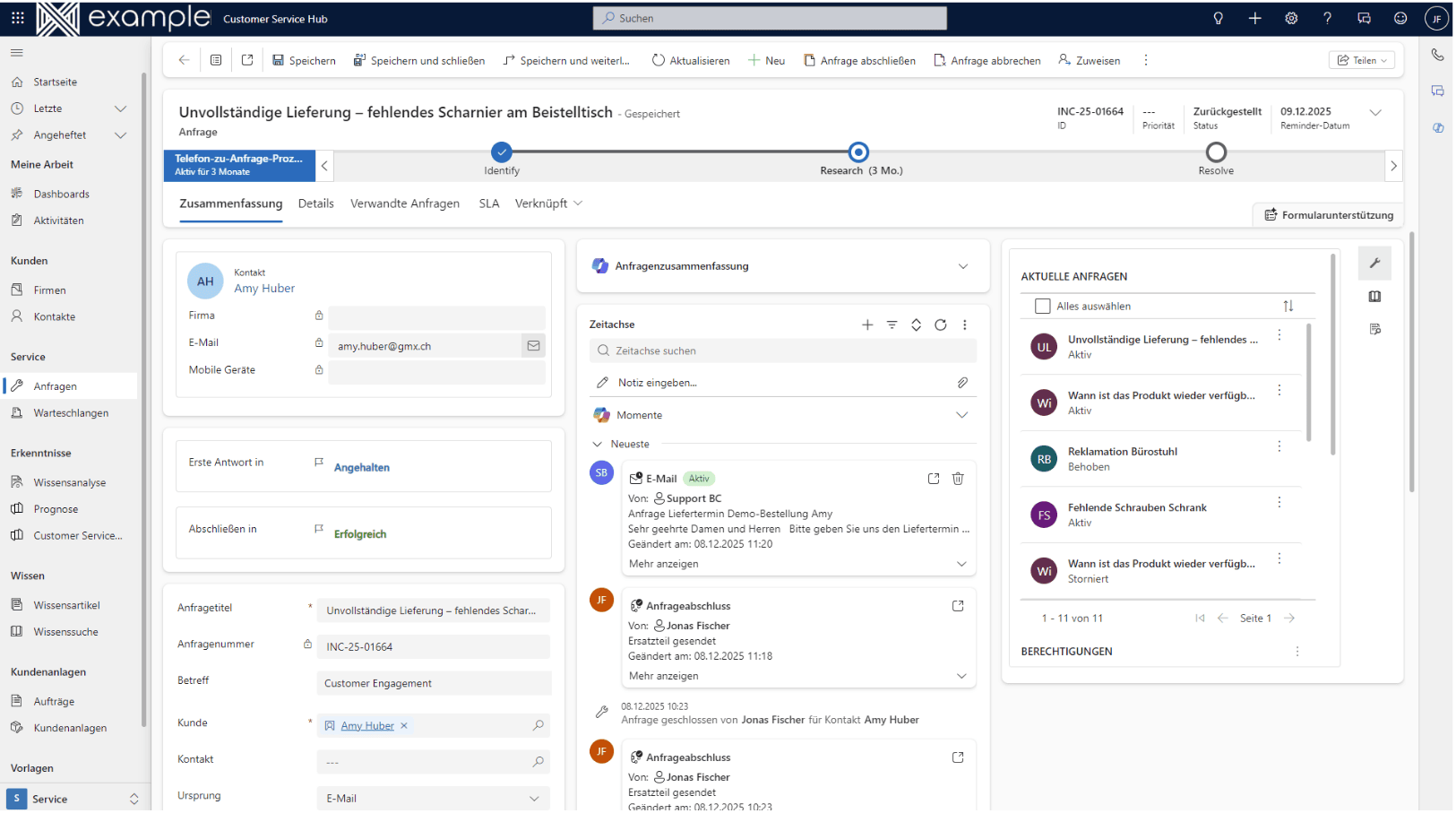This screenshot has height=822, width=1456.
Task: Open the Settings gear in top bar
Action: click(1290, 18)
